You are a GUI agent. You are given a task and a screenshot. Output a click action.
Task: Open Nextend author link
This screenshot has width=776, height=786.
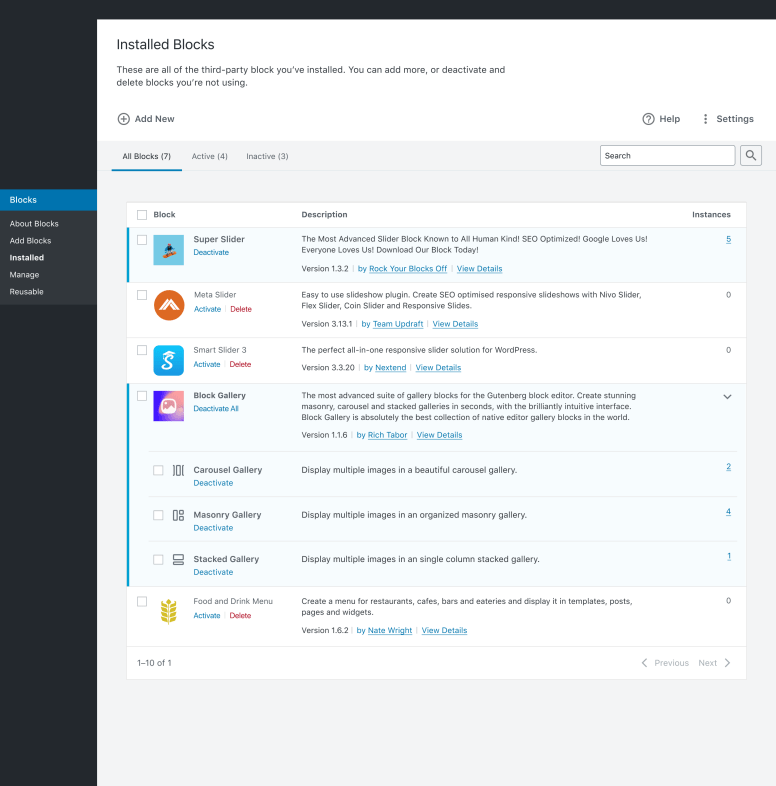click(391, 367)
